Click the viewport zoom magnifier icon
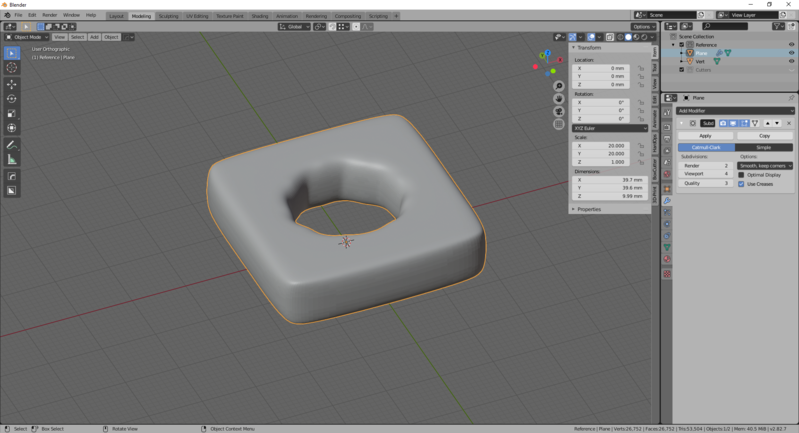Screen dimensions: 799x433 pos(559,86)
